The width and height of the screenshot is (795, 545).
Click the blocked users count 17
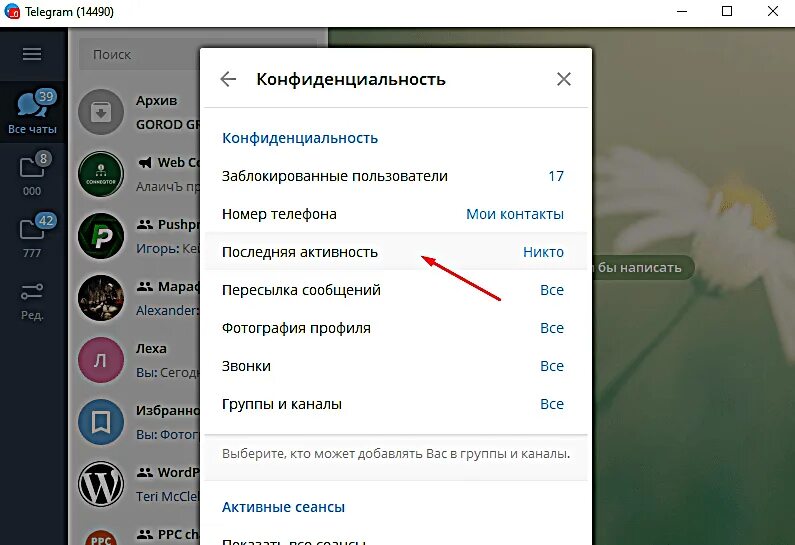556,176
